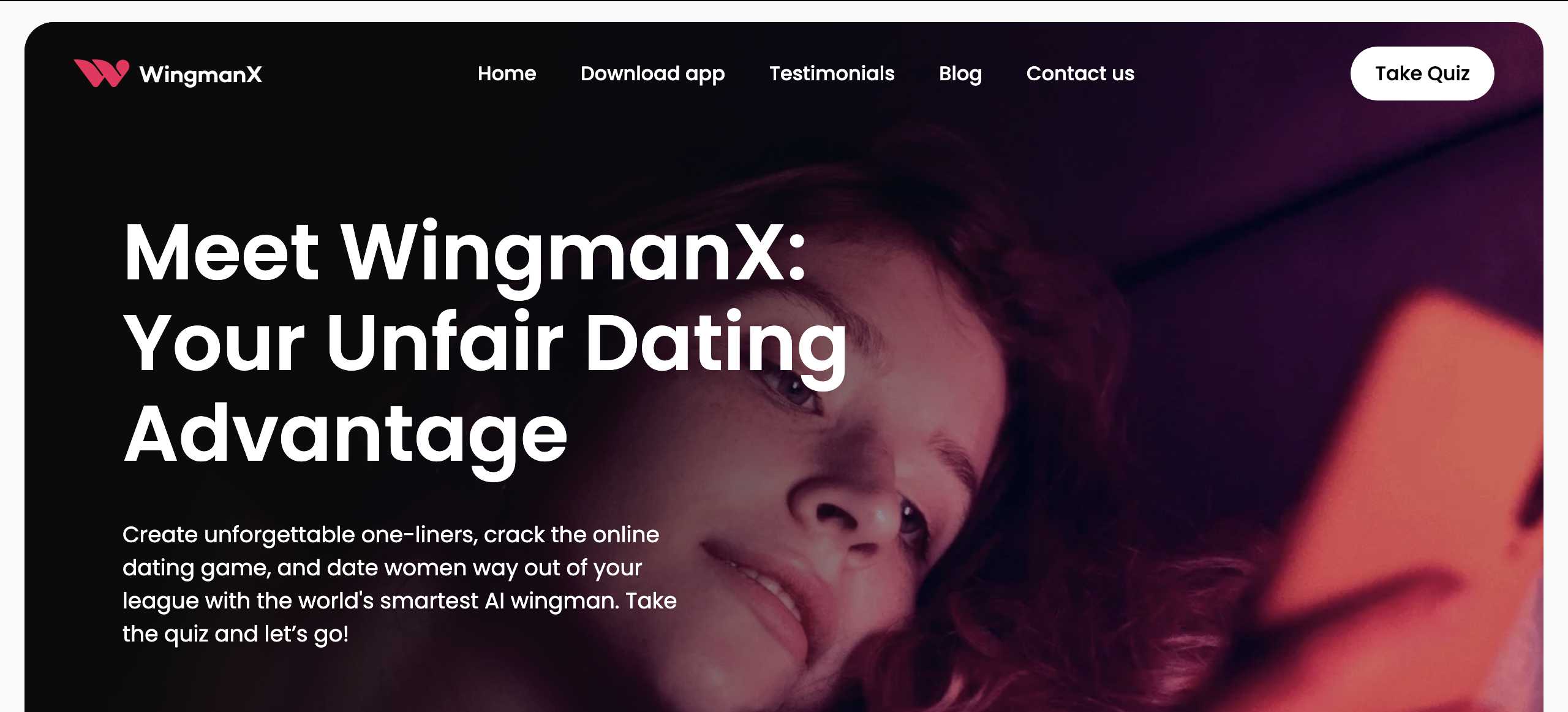Click "world's smartest AI wingman" text line
The height and width of the screenshot is (712, 1568).
(399, 601)
